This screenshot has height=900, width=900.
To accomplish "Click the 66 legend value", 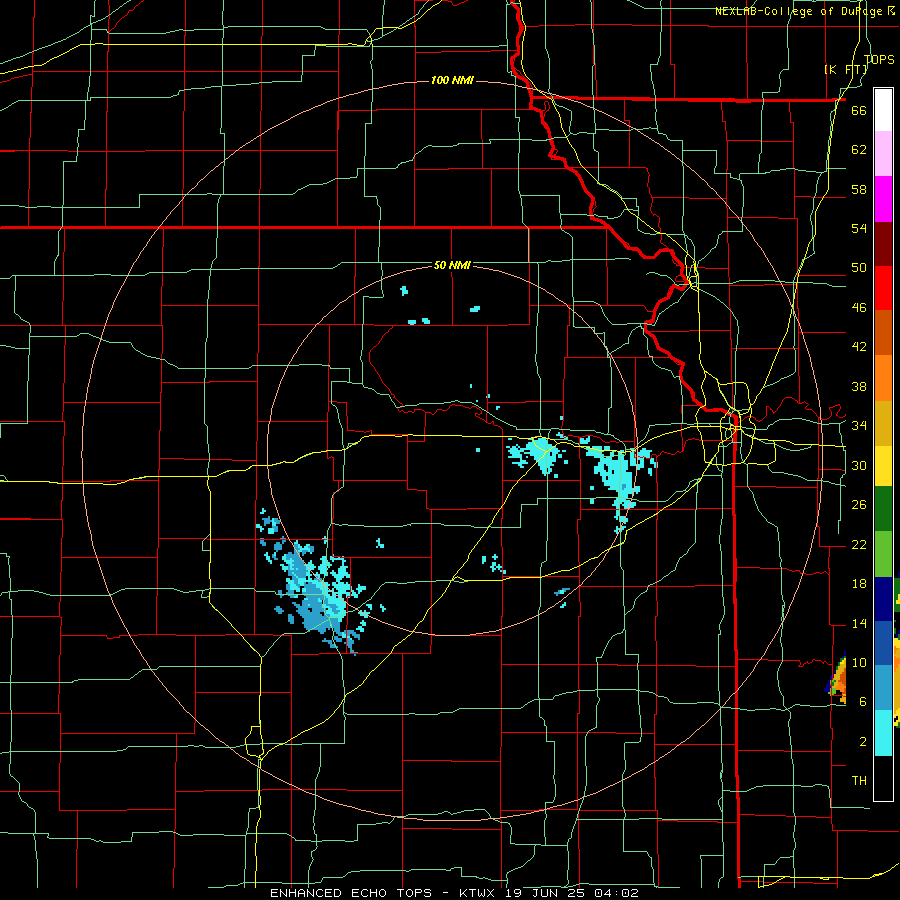I will point(859,110).
